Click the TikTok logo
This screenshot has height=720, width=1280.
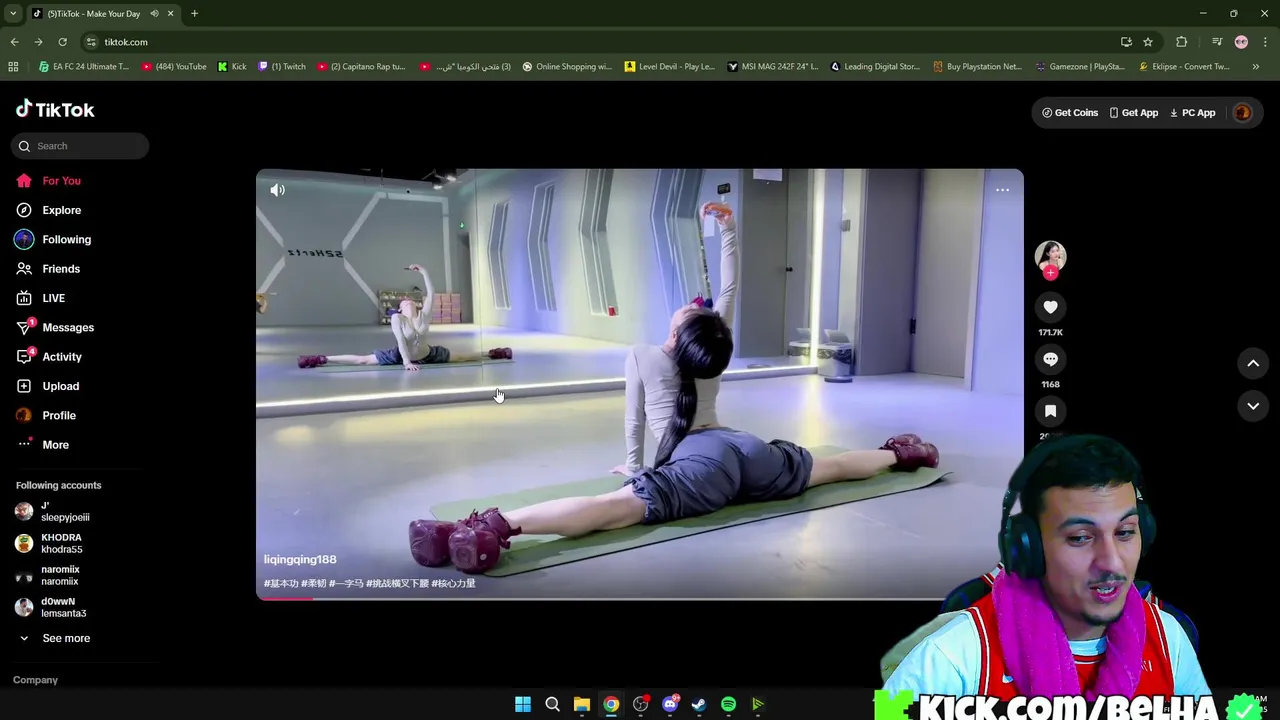[55, 110]
